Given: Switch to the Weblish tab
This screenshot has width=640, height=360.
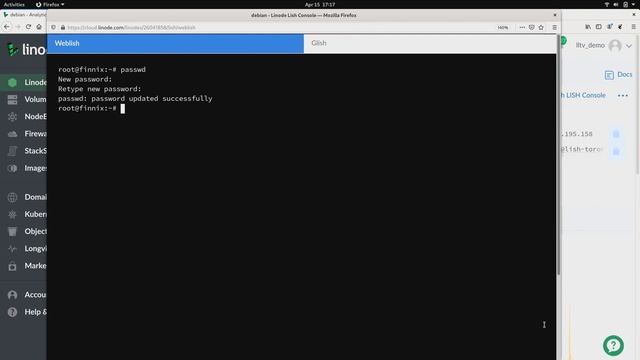Looking at the screenshot, I should tap(175, 43).
